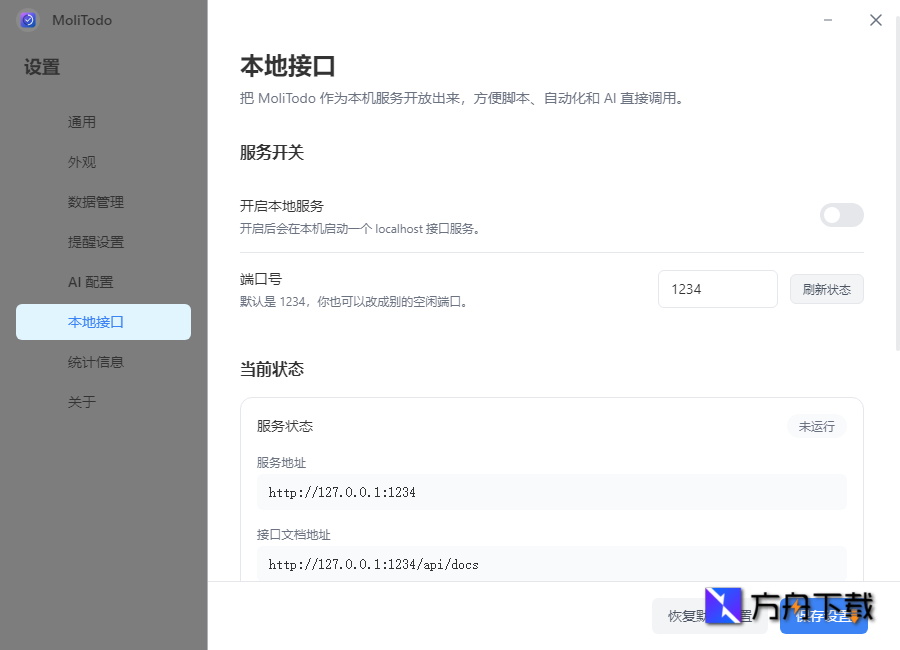Open 数据管理 settings section

(x=95, y=202)
